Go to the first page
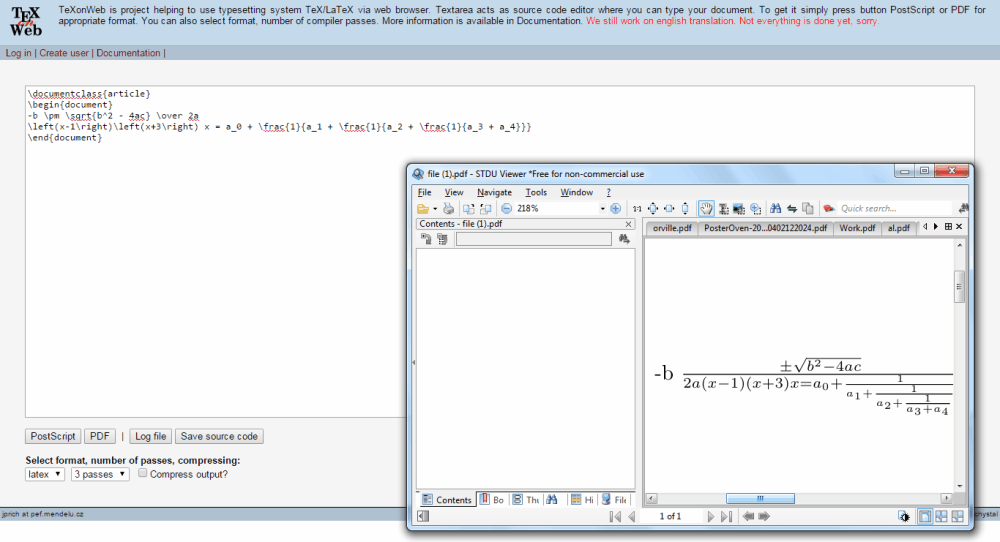The image size is (1000, 542). (x=615, y=516)
